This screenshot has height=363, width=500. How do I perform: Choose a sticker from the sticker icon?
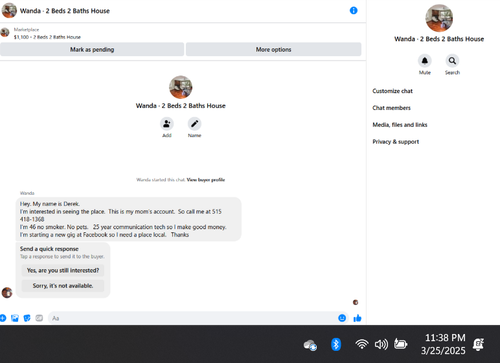click(x=27, y=318)
